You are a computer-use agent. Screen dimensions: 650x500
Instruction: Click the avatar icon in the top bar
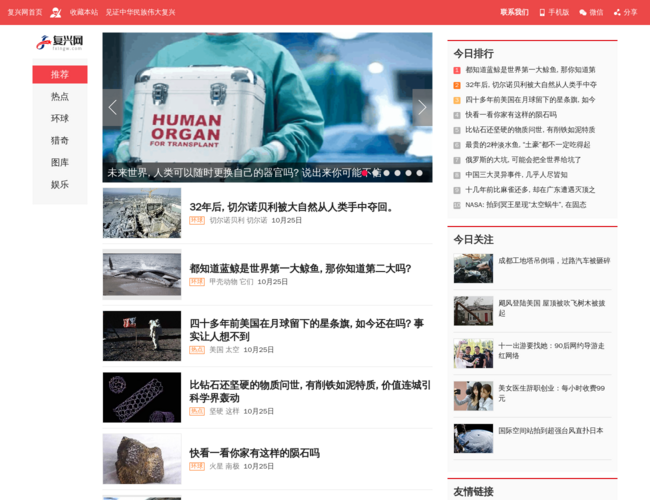(x=56, y=12)
